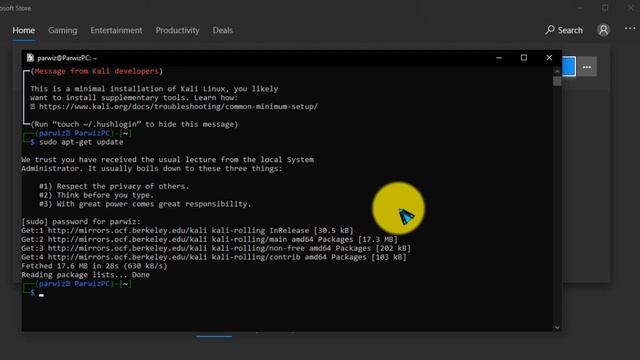Switch to the Gaming tab

[62, 30]
